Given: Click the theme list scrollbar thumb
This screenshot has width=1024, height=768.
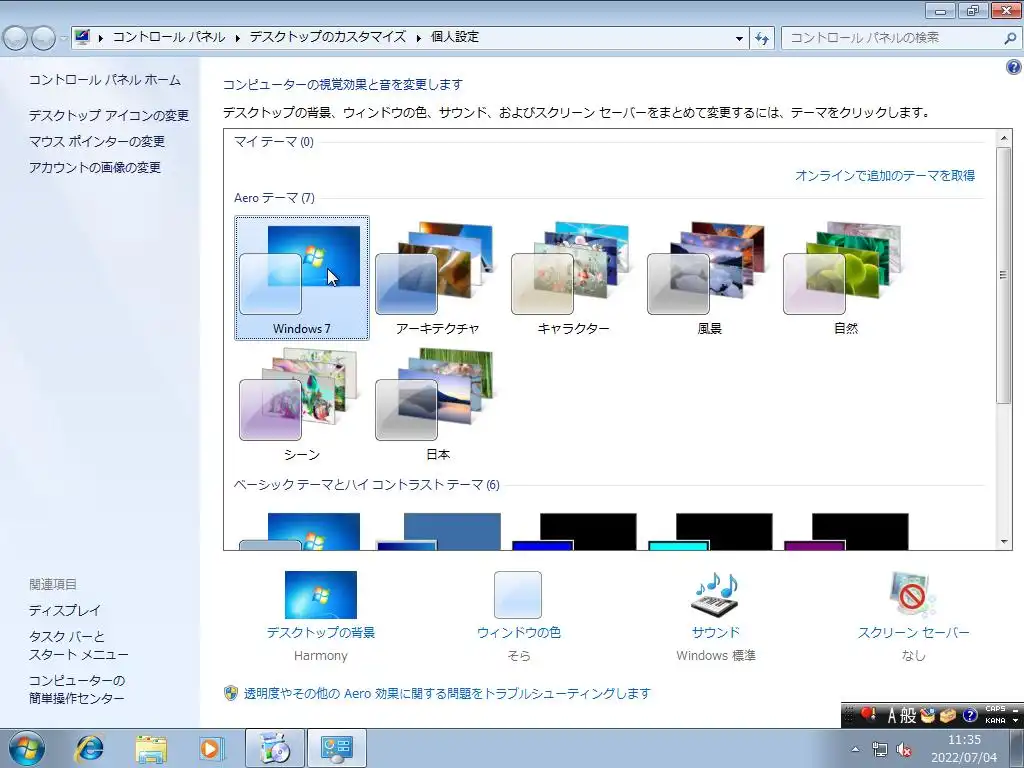Looking at the screenshot, I should tap(1004, 274).
